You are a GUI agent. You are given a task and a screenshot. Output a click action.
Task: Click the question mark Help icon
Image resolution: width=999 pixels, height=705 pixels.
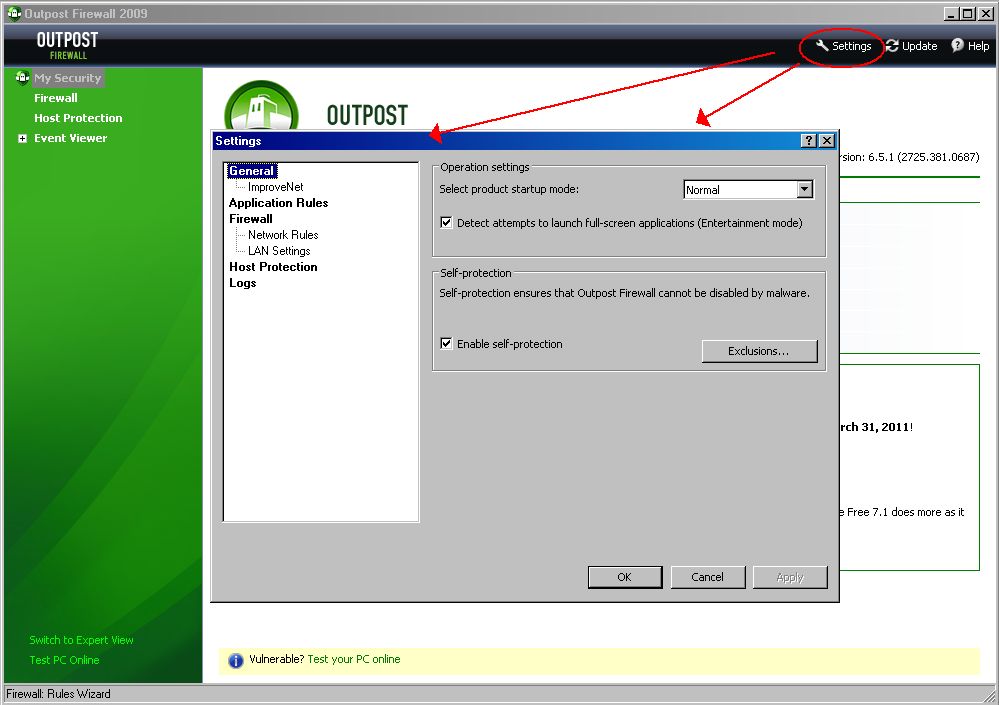(x=958, y=45)
